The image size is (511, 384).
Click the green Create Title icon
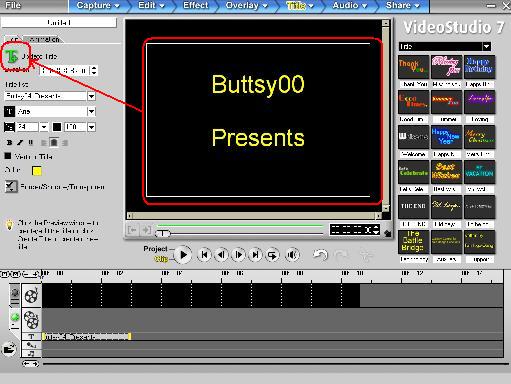click(x=12, y=56)
